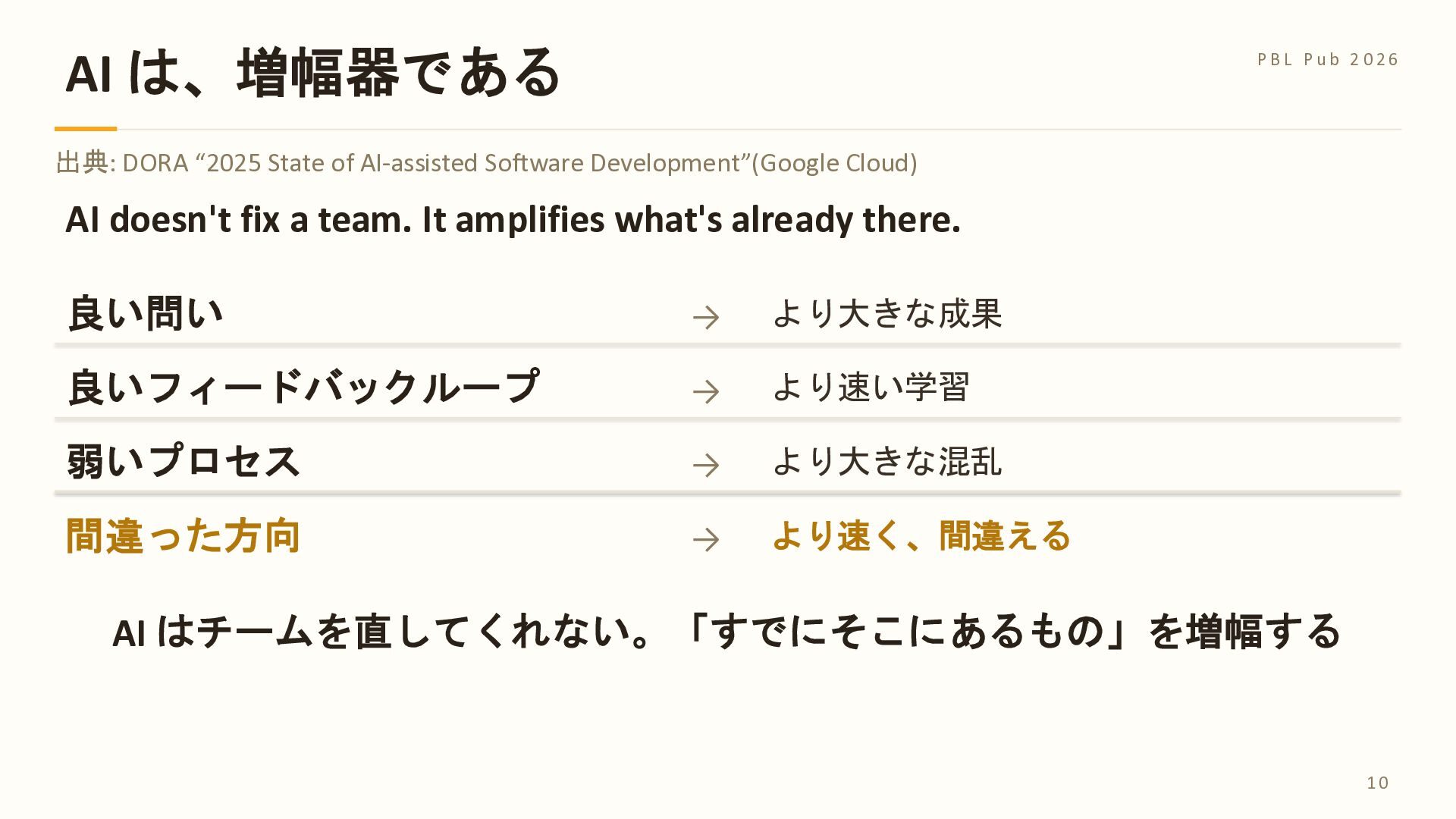Viewport: 1456px width, 819px height.
Task: Click the より大きな成果 result text
Action: pos(887,313)
